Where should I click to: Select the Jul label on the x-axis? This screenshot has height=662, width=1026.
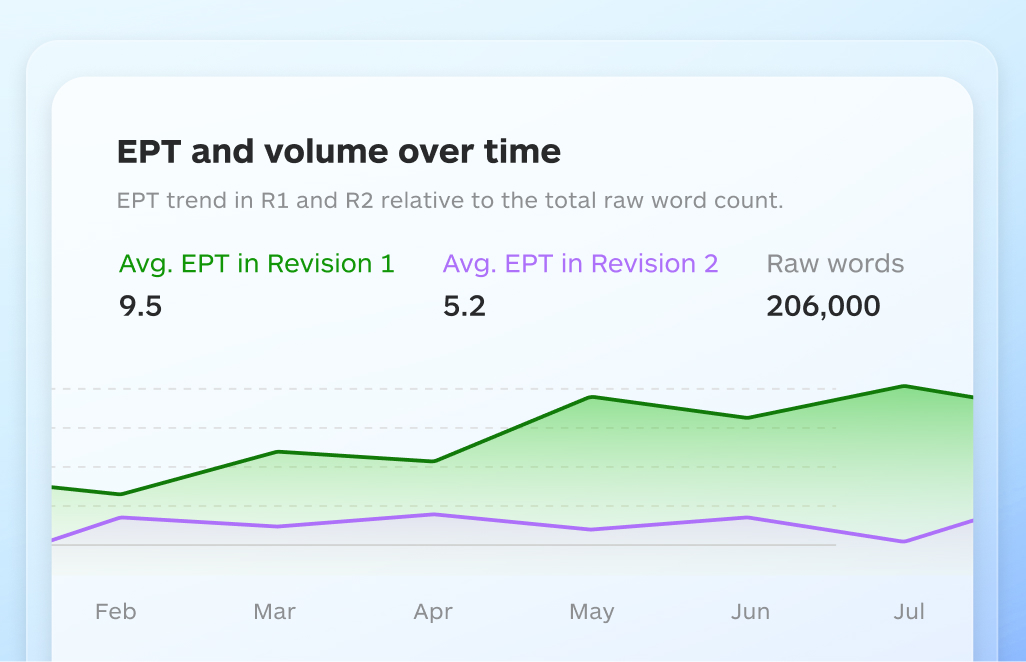(909, 611)
